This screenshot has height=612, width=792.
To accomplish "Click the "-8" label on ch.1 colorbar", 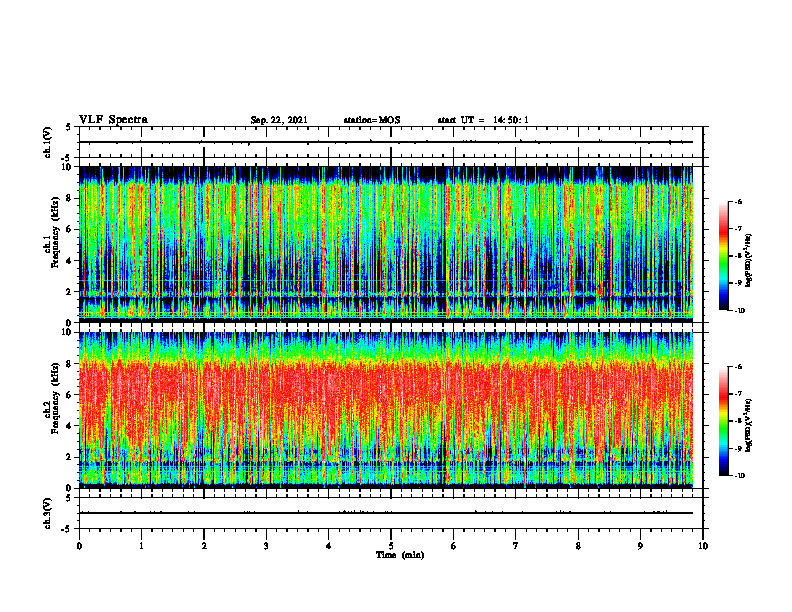I will 738,256.
